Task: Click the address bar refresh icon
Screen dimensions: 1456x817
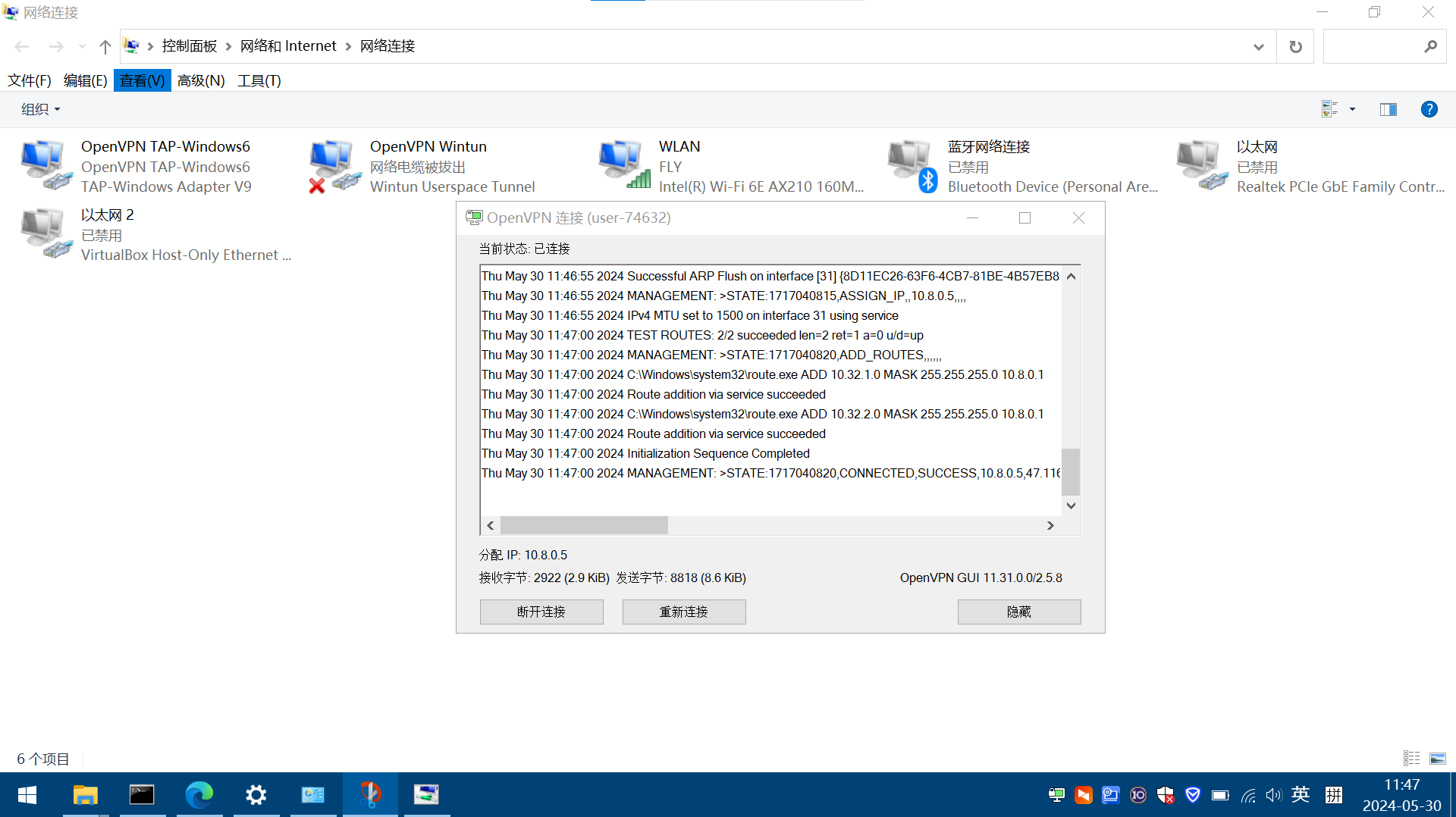Action: point(1295,47)
